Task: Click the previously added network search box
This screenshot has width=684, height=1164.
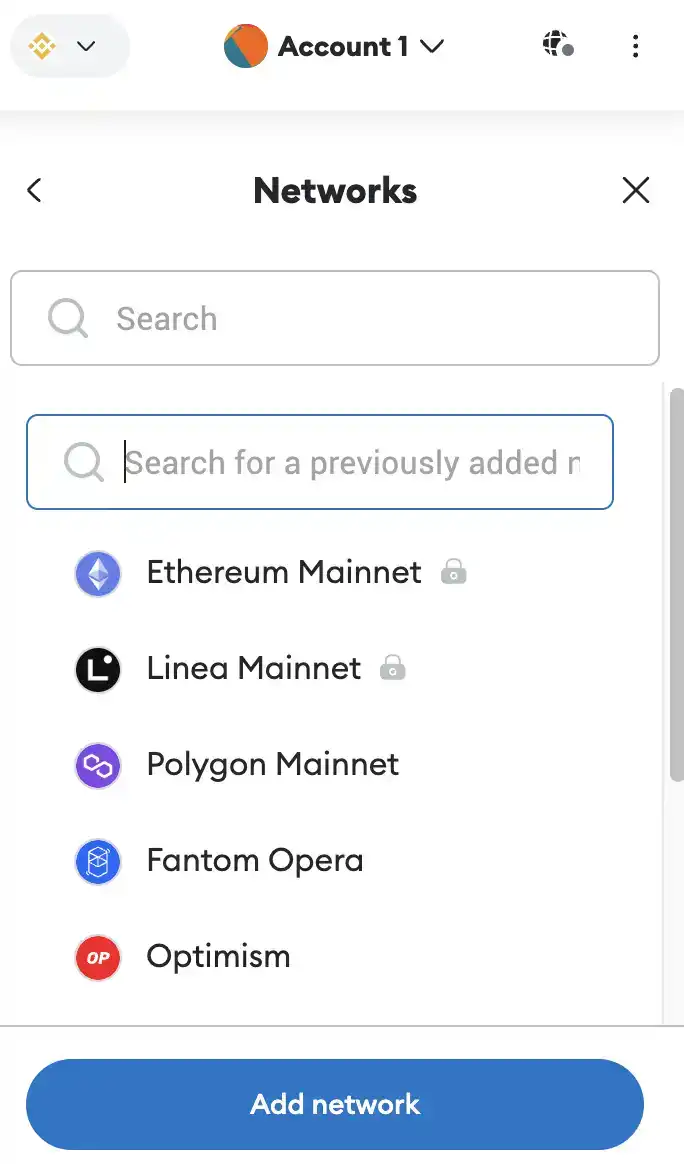Action: tap(320, 463)
